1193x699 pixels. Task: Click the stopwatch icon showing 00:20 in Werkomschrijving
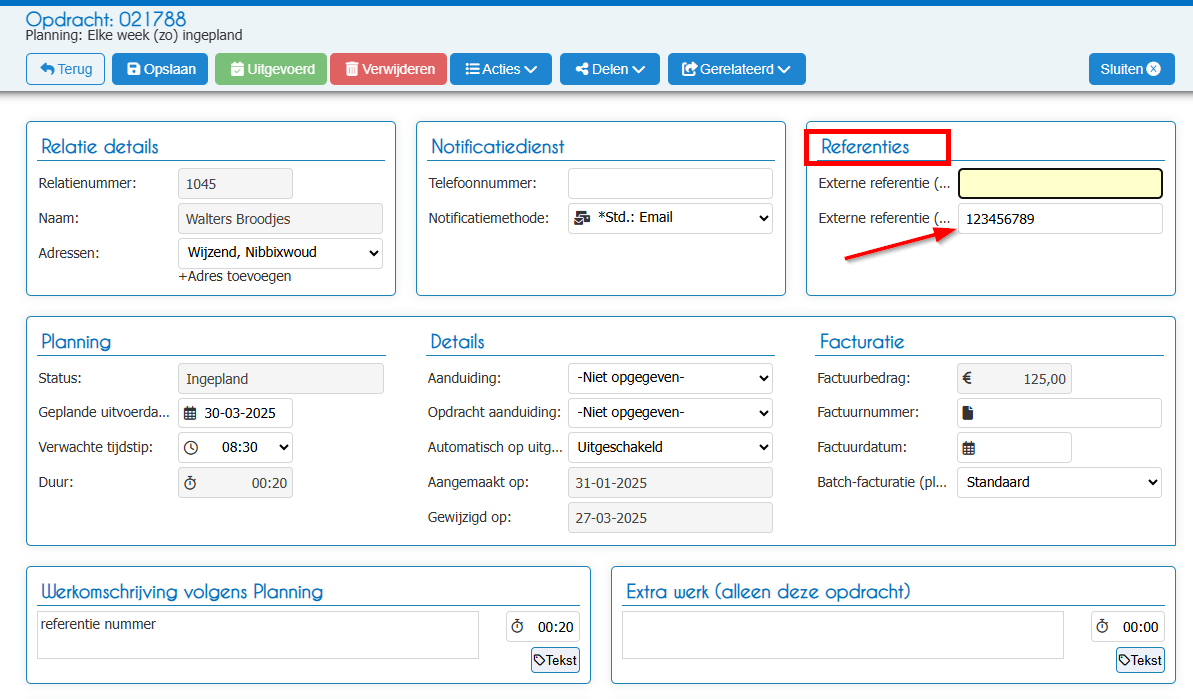(517, 627)
